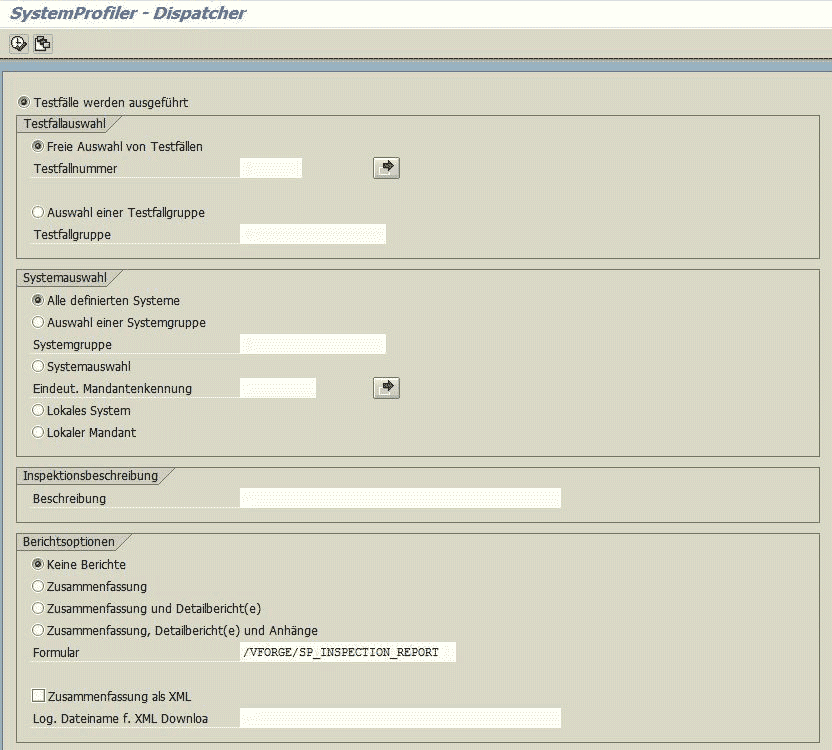Click the Beschreibung input field
The width and height of the screenshot is (832, 750).
tap(400, 498)
